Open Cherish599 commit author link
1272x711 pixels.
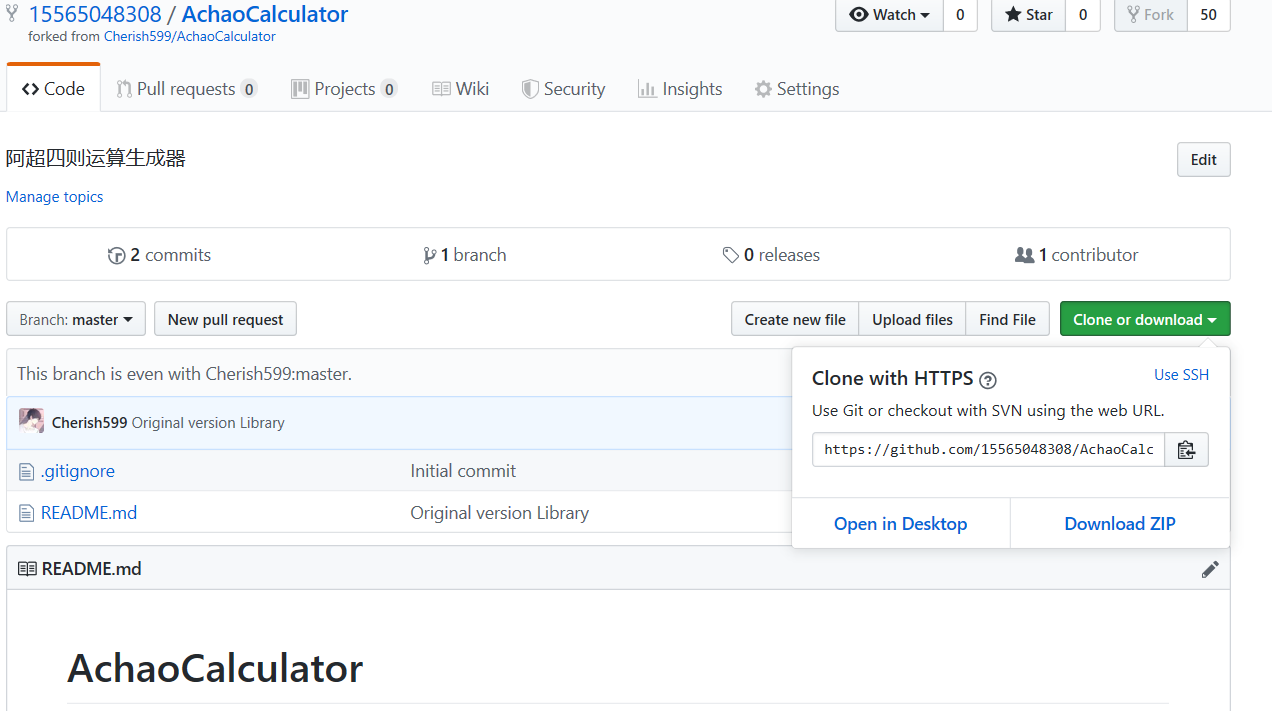89,423
